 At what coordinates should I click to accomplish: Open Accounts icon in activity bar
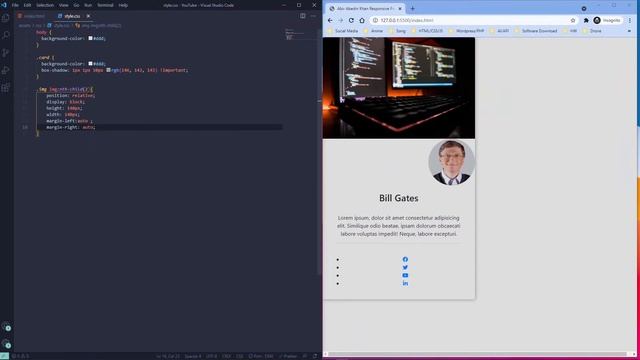point(6,327)
